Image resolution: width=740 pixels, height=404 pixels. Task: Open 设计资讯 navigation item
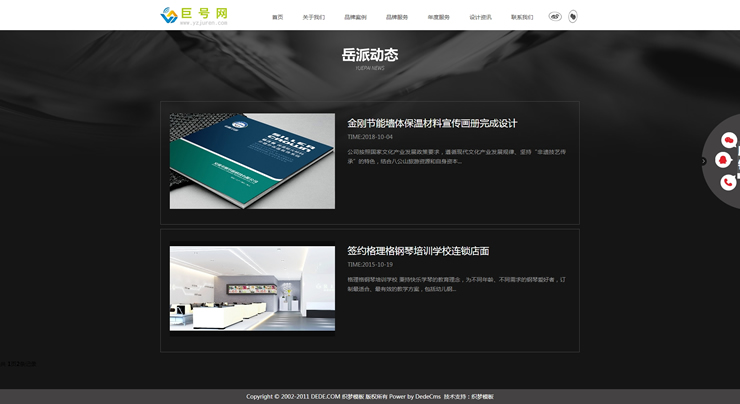click(x=480, y=17)
